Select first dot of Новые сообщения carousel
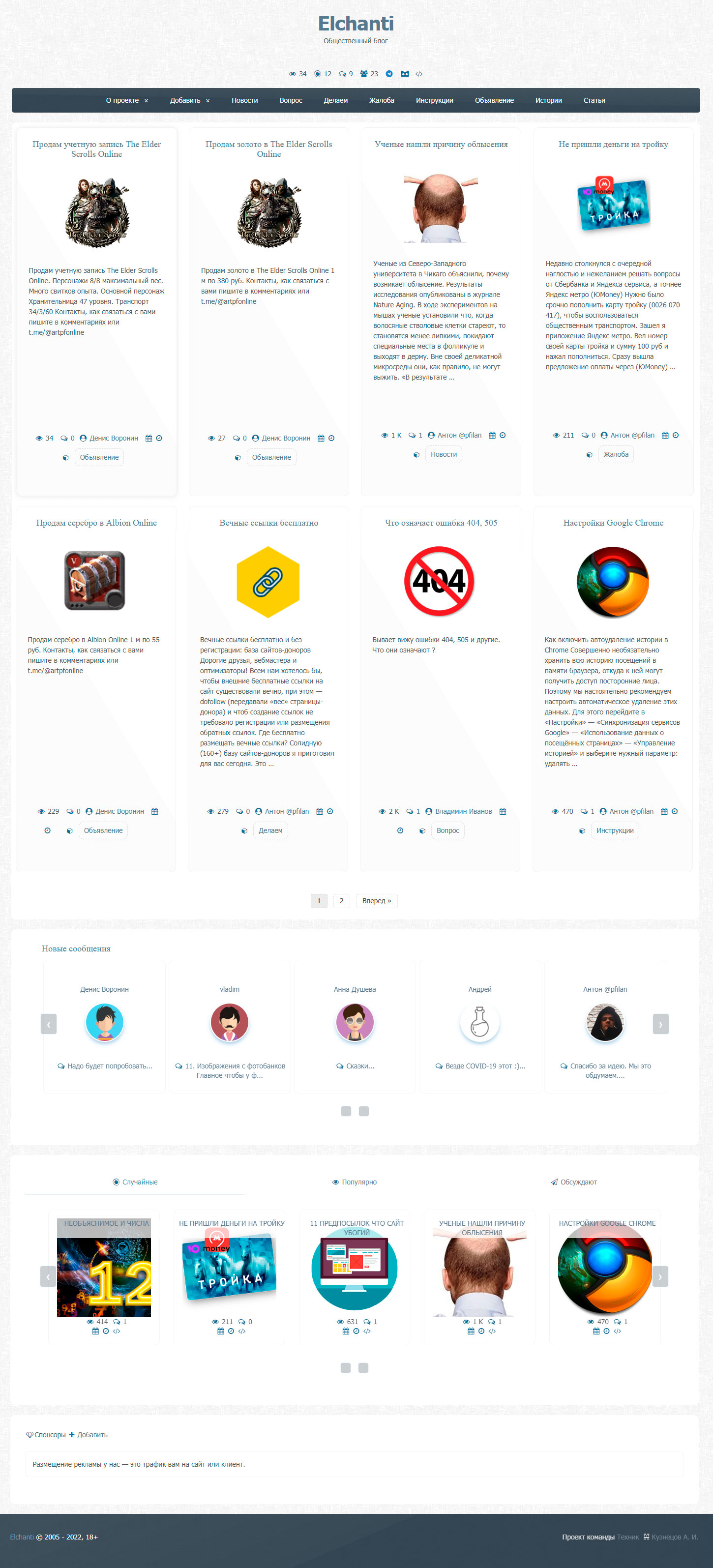 [346, 1112]
